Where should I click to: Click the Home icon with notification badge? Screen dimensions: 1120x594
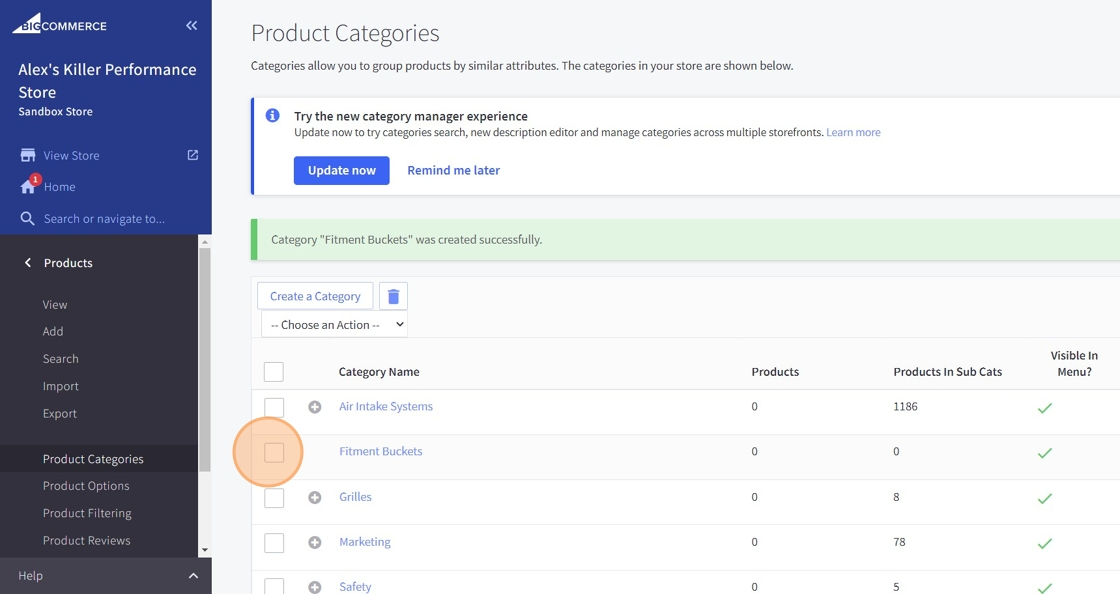pyautogui.click(x=28, y=187)
